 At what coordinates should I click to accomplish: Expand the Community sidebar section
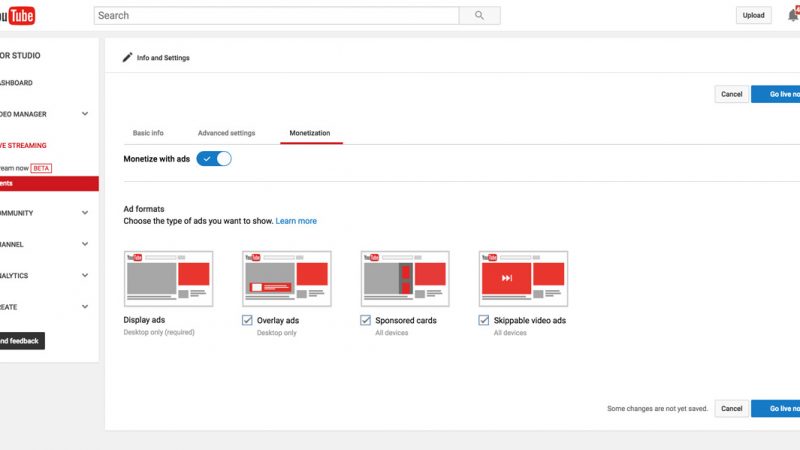tap(85, 212)
